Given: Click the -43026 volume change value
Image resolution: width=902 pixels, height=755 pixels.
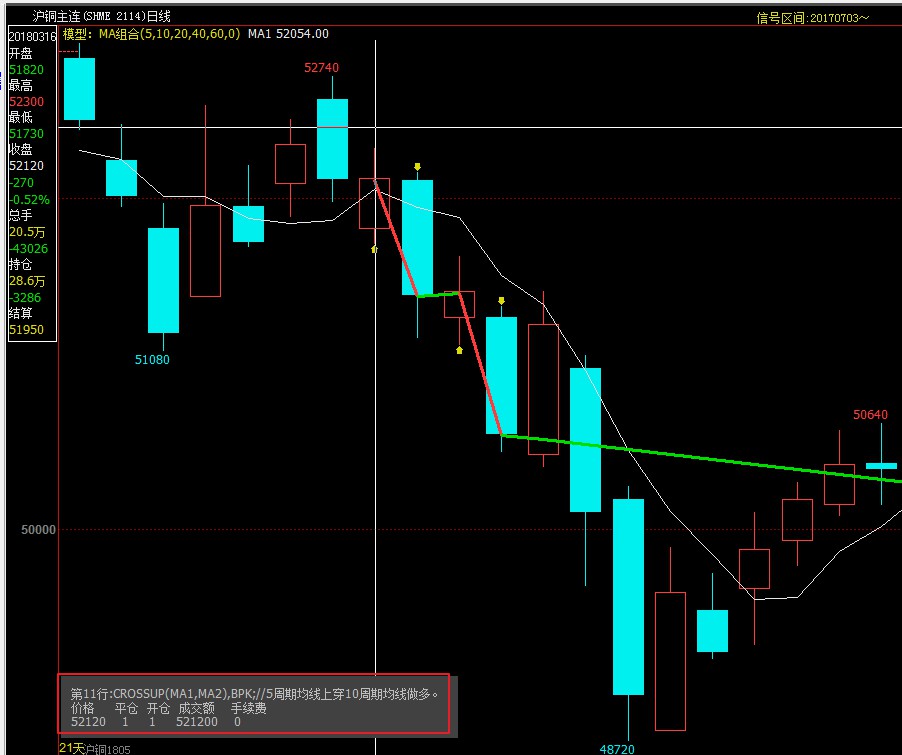Looking at the screenshot, I should tap(29, 249).
